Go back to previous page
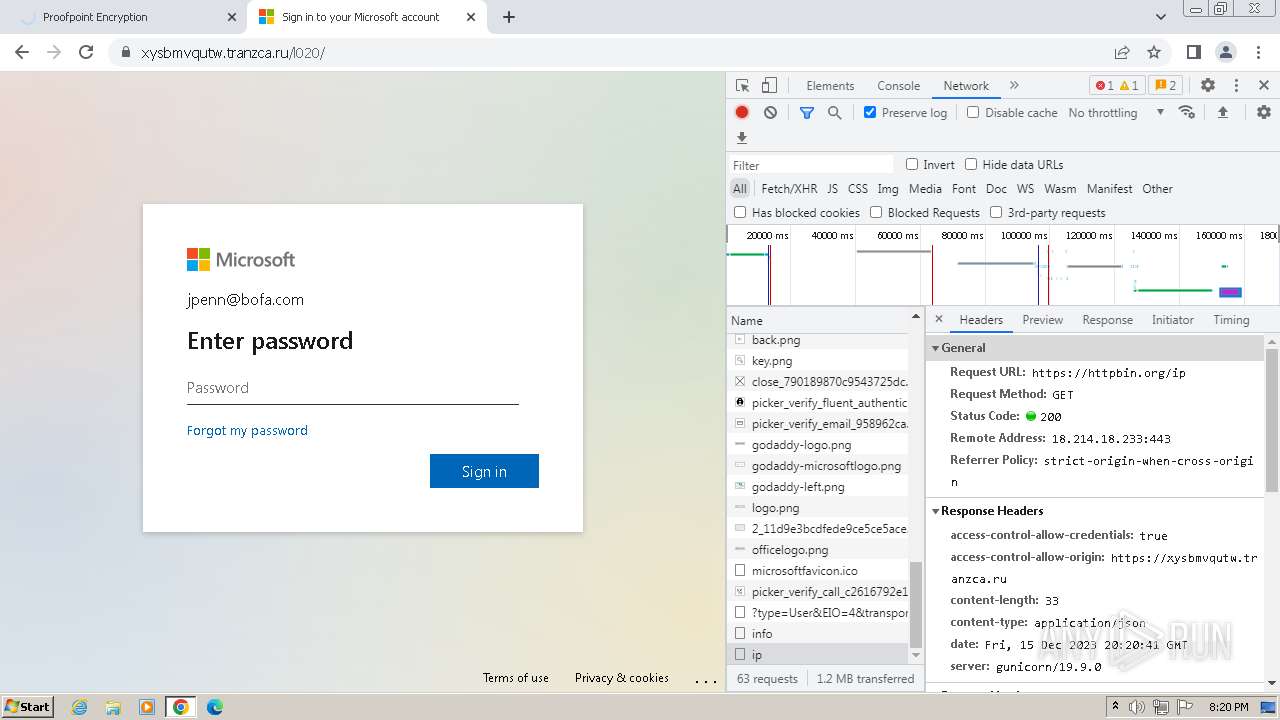Image resolution: width=1280 pixels, height=720 pixels. point(22,52)
